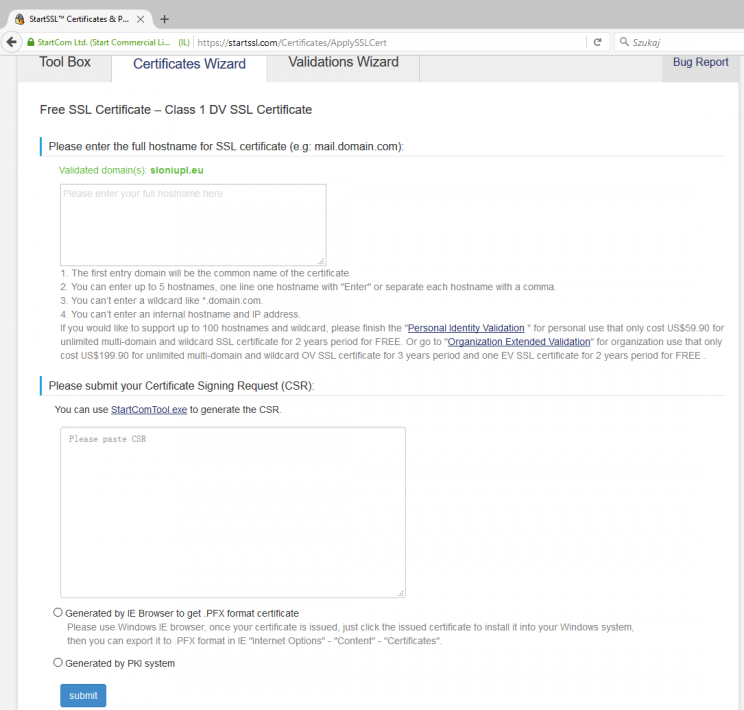The width and height of the screenshot is (744, 710).
Task: Reload the page with the refresh icon
Action: click(x=597, y=42)
